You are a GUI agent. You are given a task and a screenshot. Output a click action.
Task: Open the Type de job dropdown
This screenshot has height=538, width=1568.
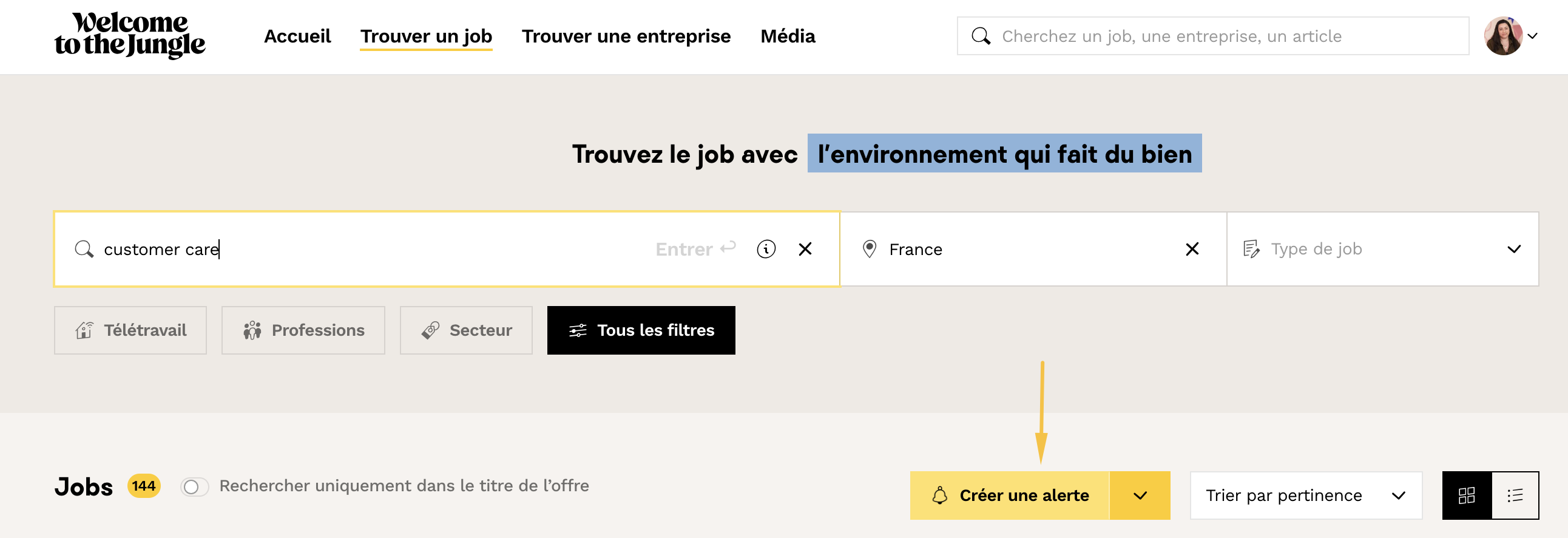coord(1382,249)
